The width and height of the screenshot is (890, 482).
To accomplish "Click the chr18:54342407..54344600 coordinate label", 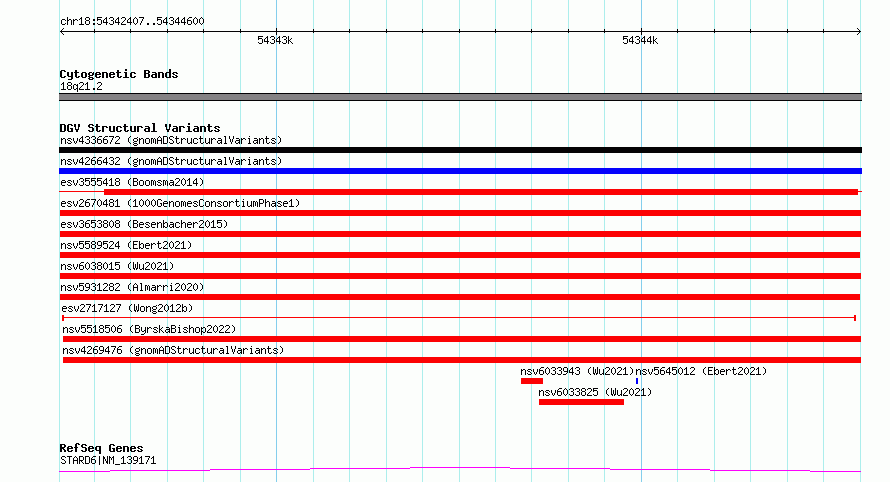I will (132, 21).
